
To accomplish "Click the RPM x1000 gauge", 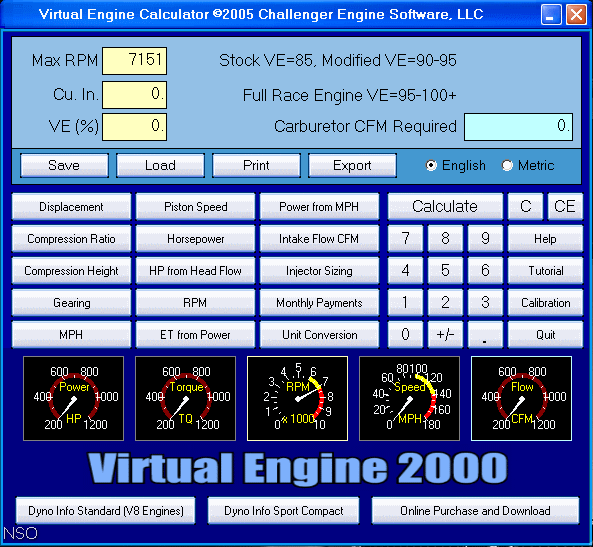I will [297, 398].
